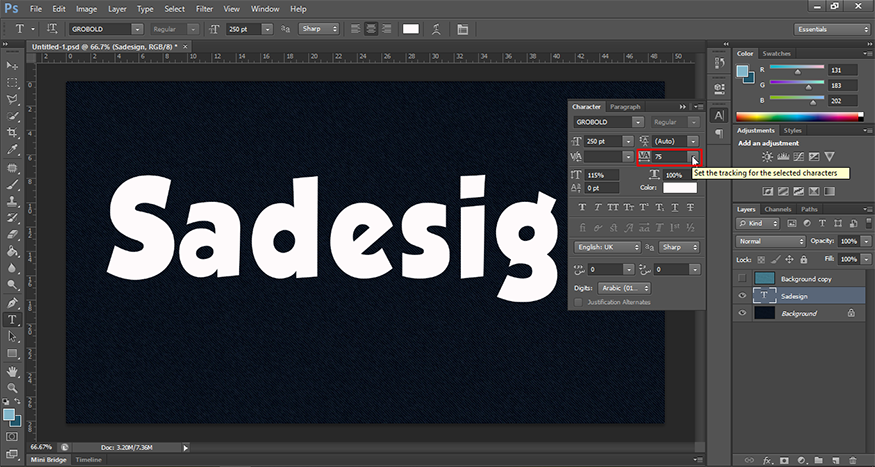Toggle text orientation in options bar
This screenshot has height=467, width=875.
(x=52, y=29)
